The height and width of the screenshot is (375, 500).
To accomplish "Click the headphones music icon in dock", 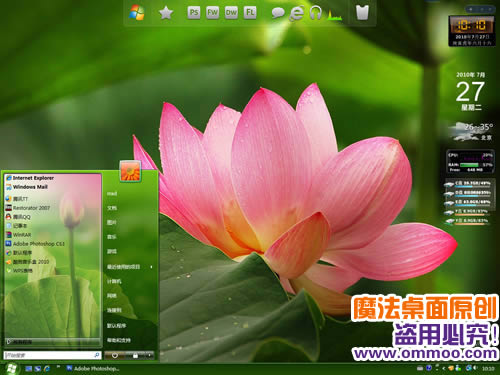I will coord(315,13).
